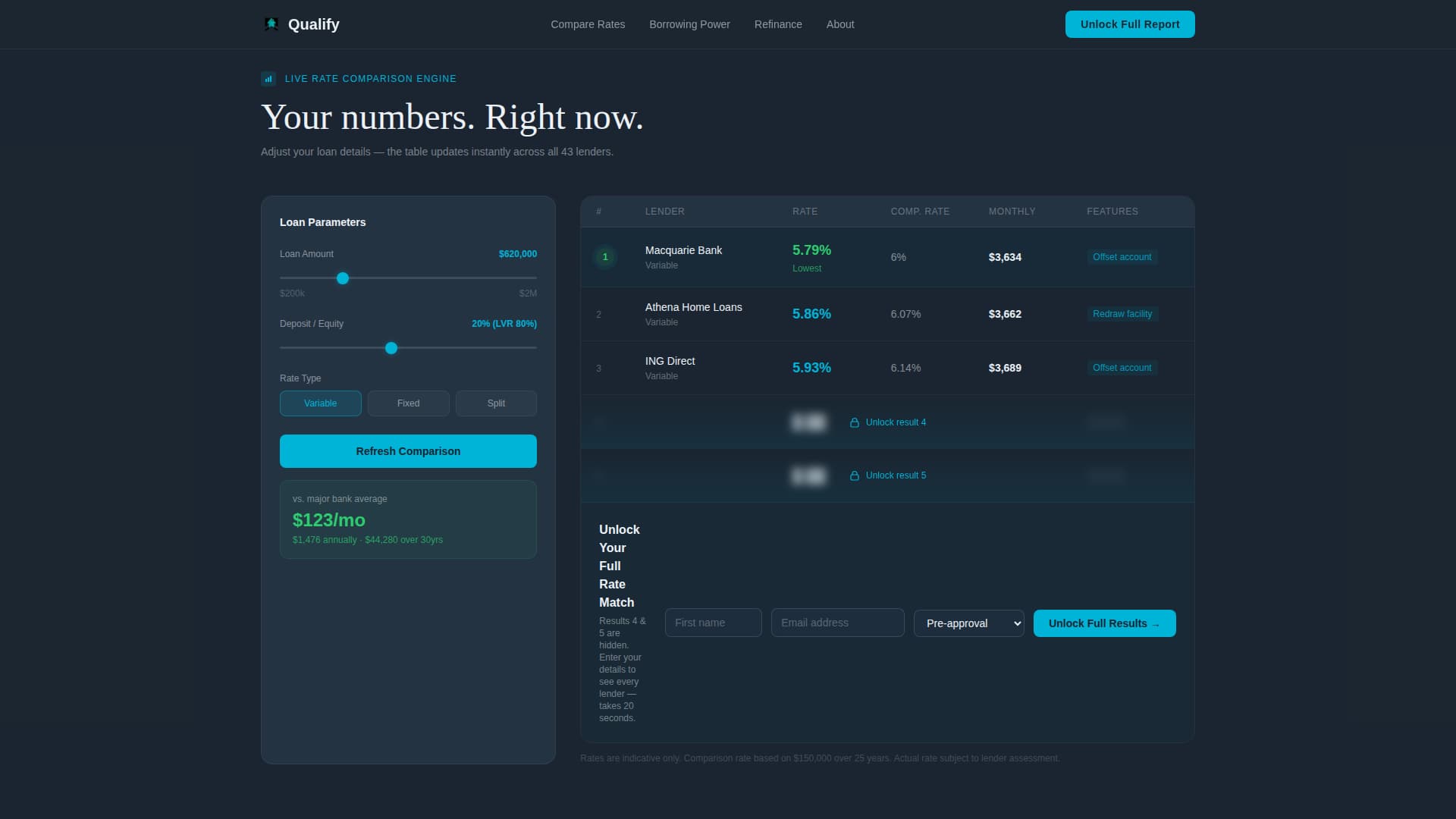Click the Qualify brand name
Image resolution: width=1456 pixels, height=819 pixels.
314,24
